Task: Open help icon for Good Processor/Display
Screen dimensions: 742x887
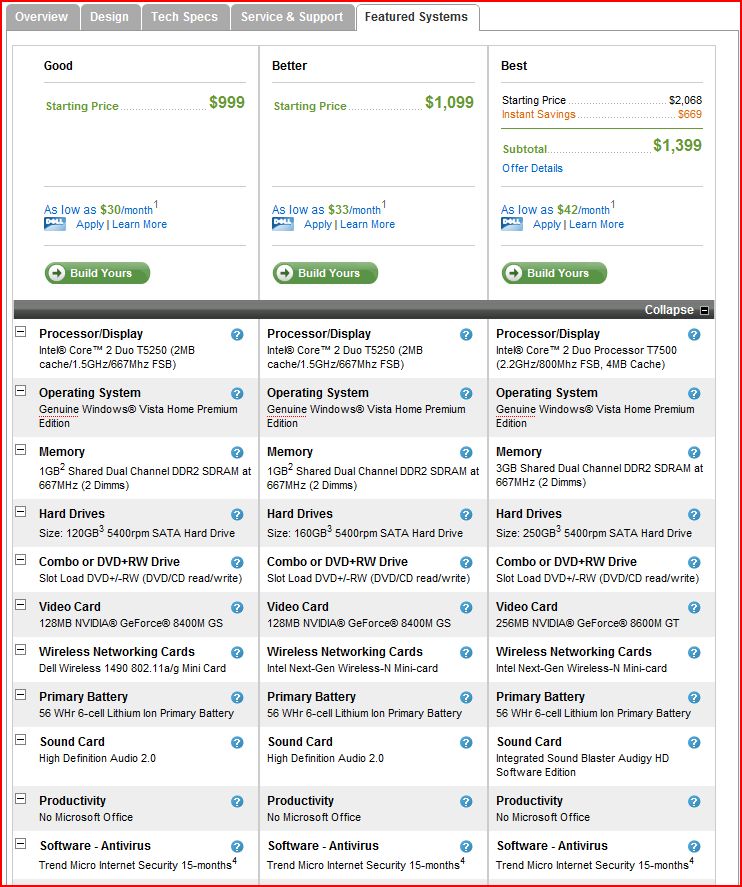Action: pos(237,334)
